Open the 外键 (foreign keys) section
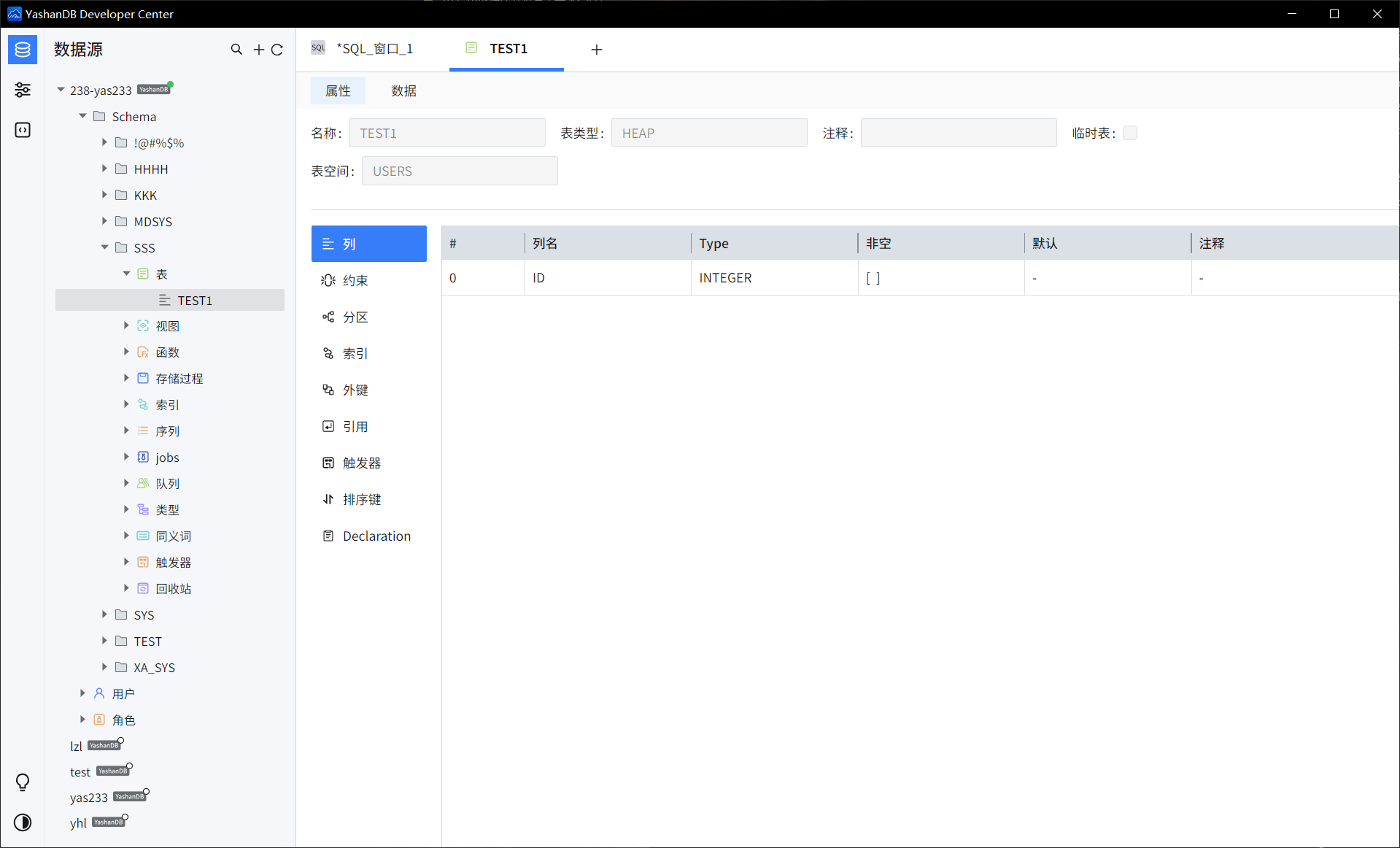This screenshot has width=1400, height=848. pyautogui.click(x=369, y=390)
